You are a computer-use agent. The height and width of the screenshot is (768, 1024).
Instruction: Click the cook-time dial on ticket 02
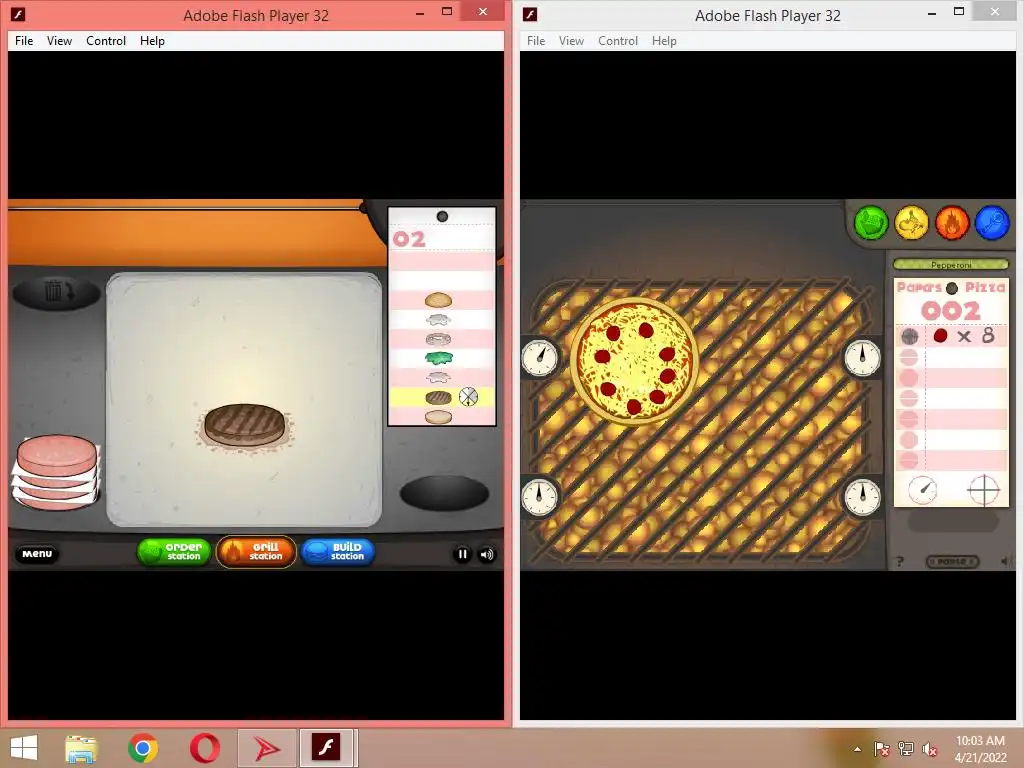468,396
